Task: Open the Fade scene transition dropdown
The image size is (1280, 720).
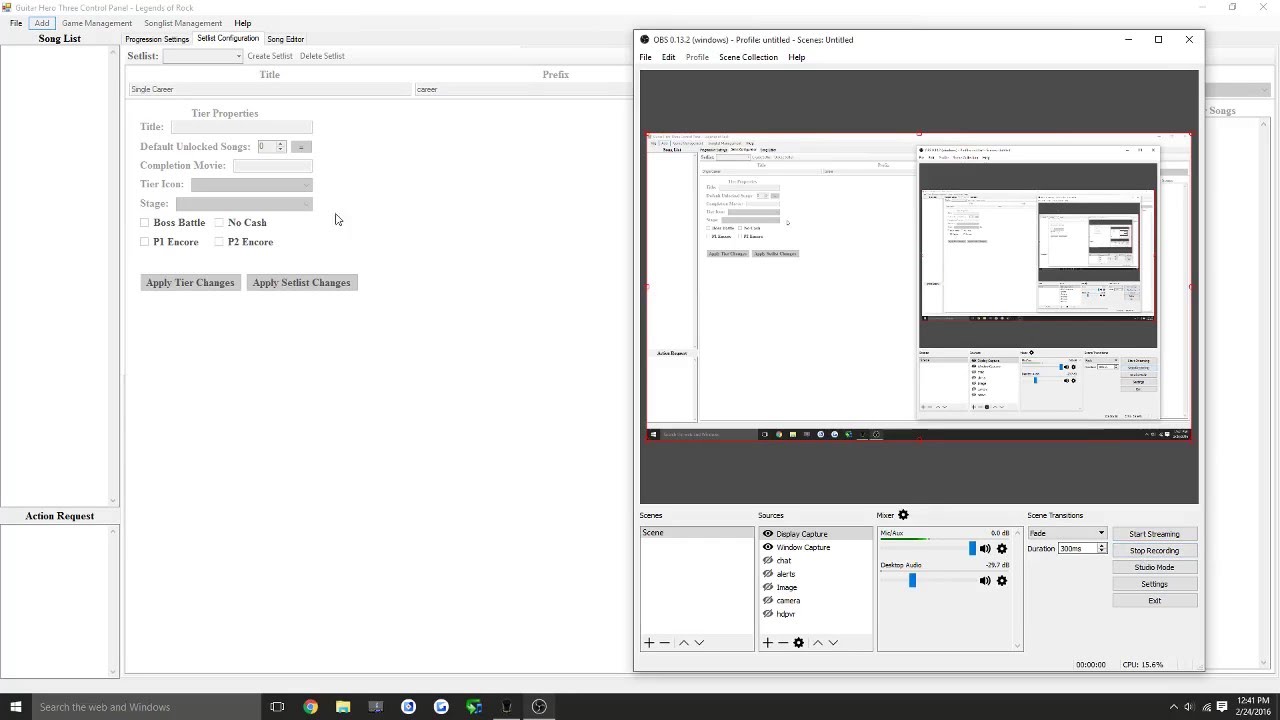Action: pos(1068,533)
